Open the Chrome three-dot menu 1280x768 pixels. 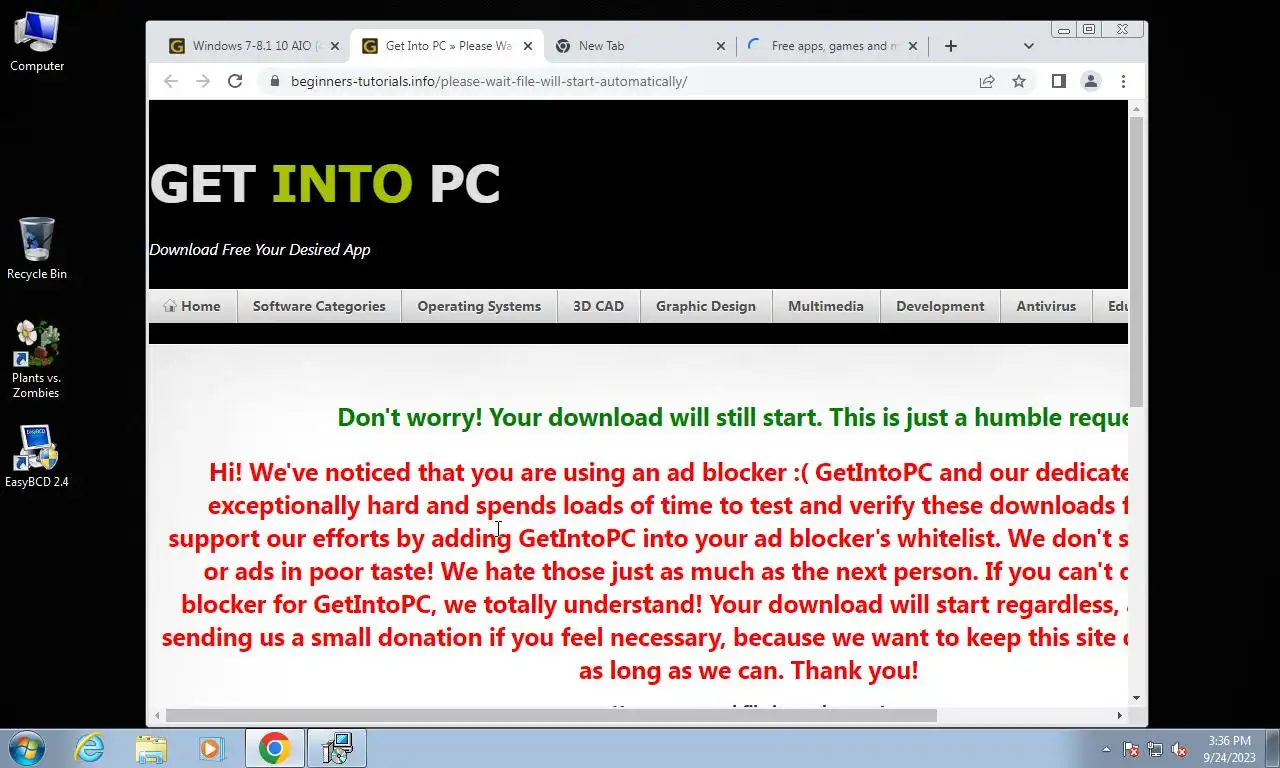pos(1123,81)
